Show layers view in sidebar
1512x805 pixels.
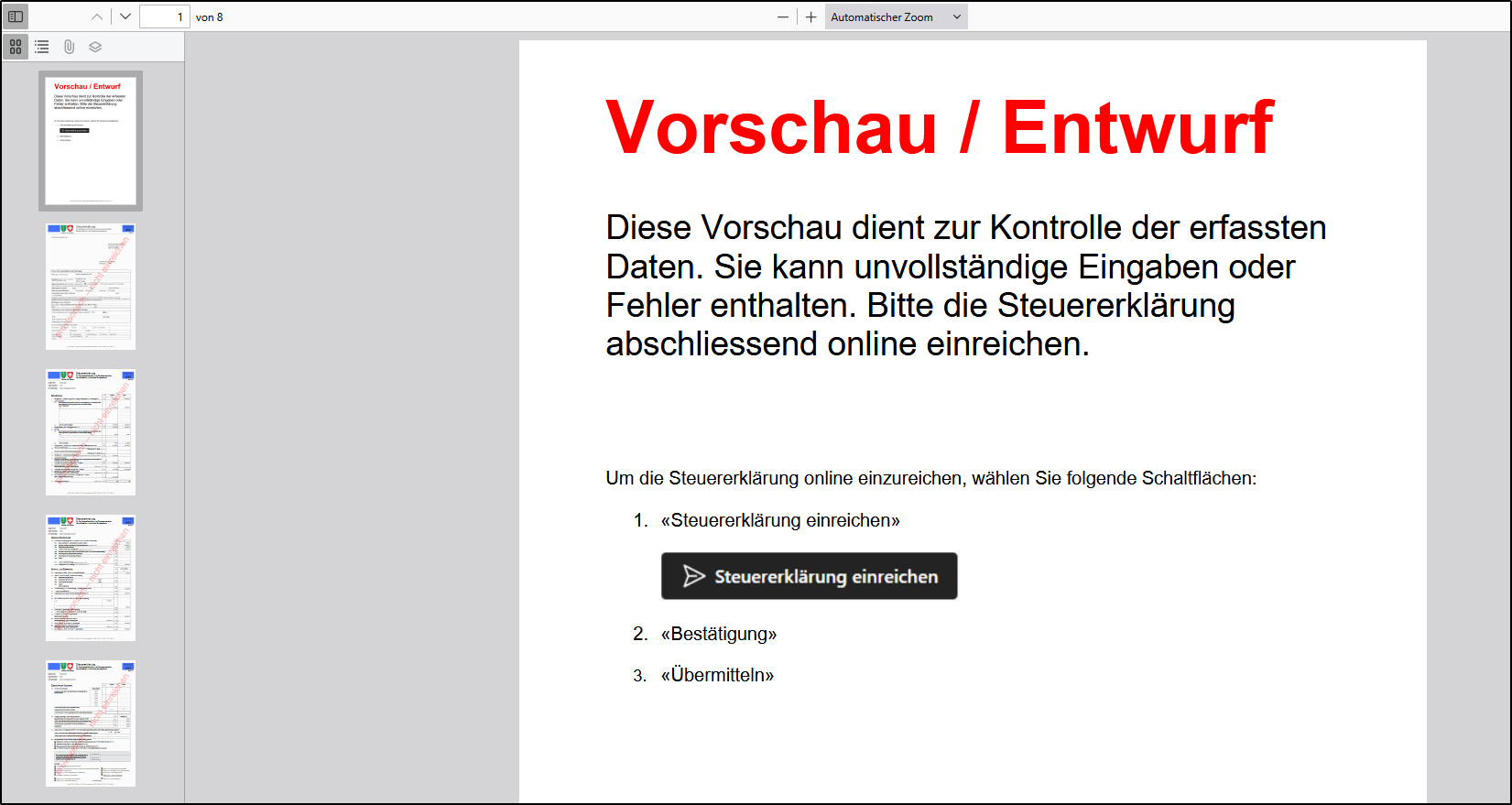click(x=95, y=47)
